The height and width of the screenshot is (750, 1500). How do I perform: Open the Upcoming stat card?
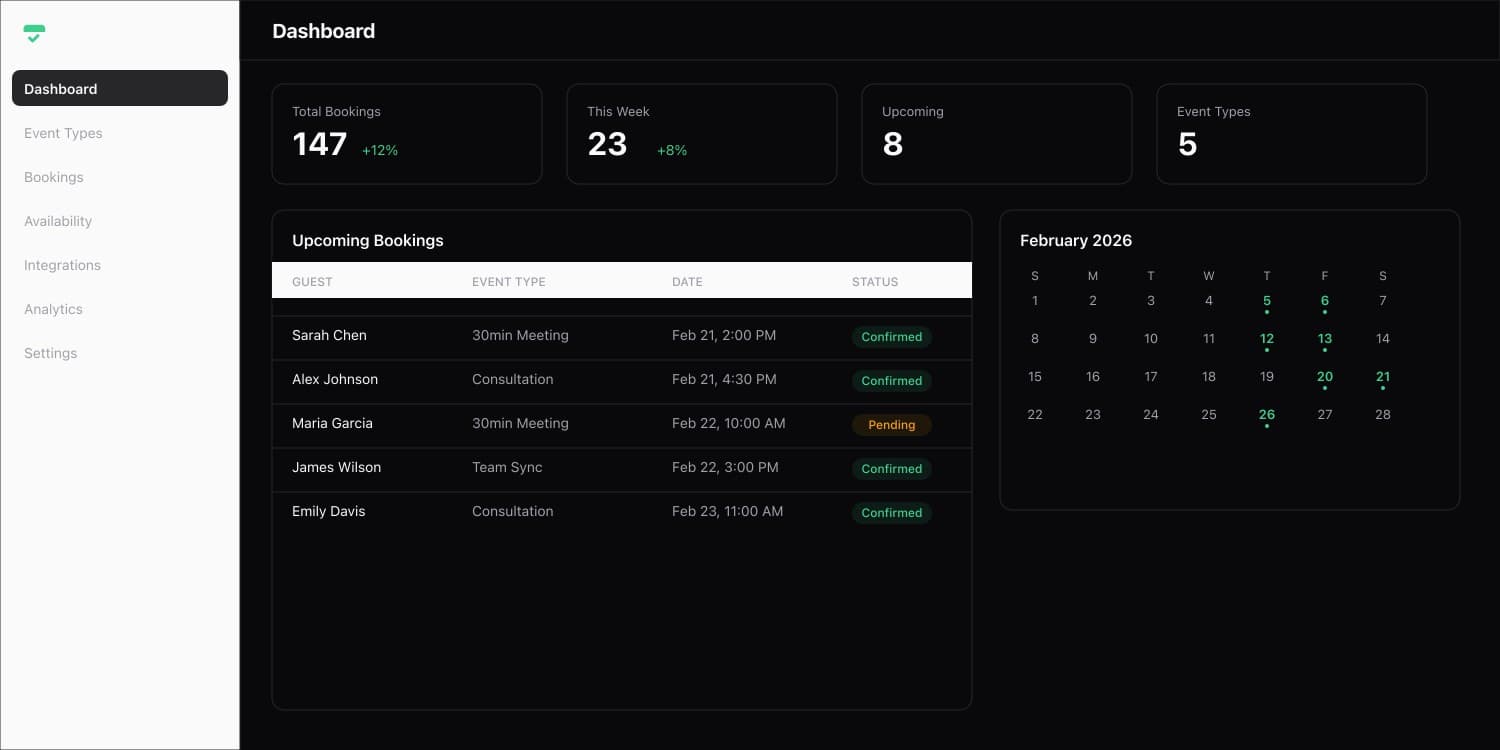996,134
